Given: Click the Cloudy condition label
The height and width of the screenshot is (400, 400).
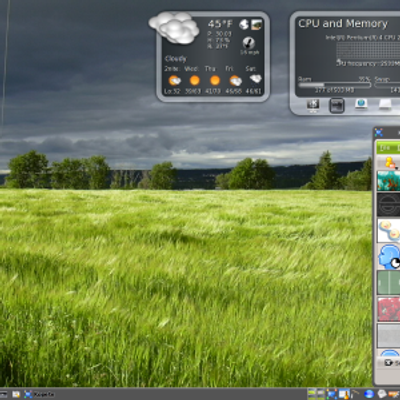Looking at the screenshot, I should click(x=175, y=59).
